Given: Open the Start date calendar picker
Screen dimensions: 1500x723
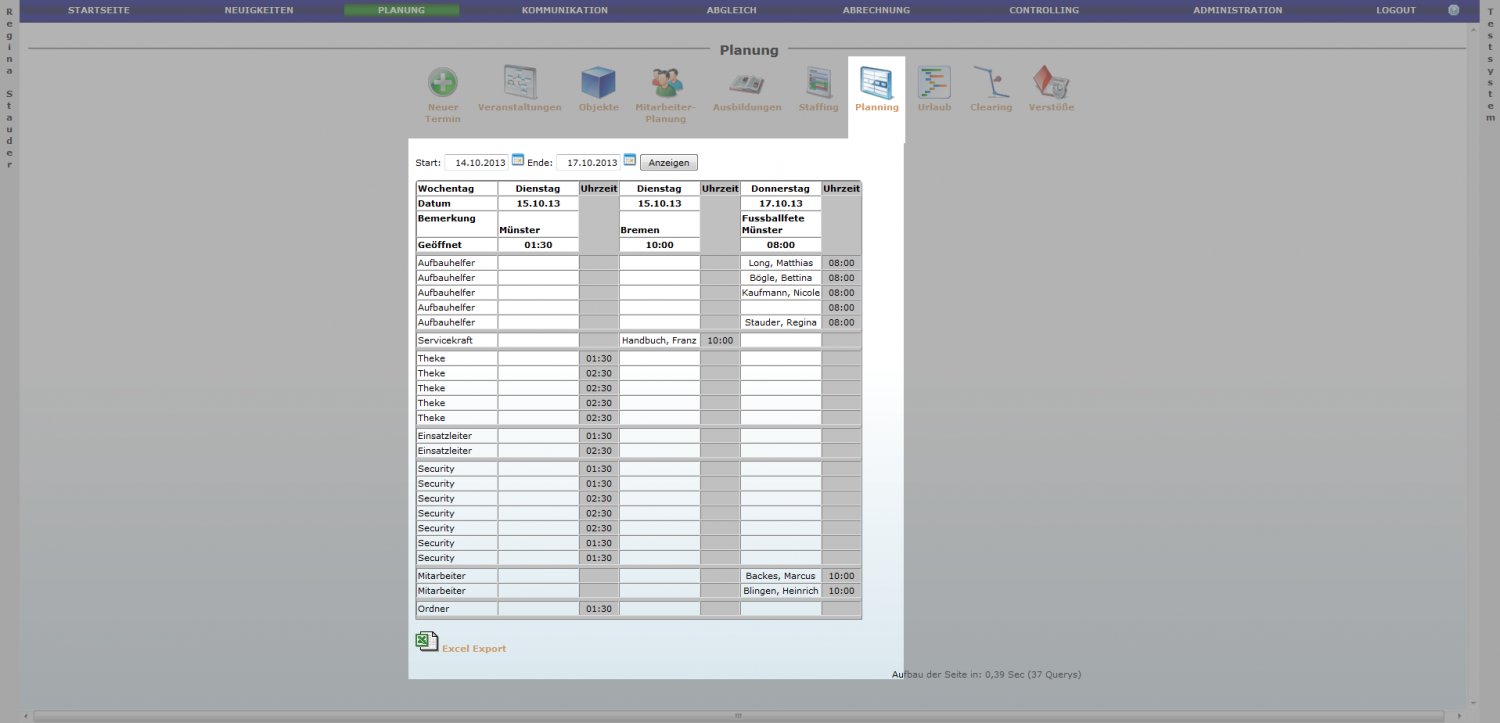Looking at the screenshot, I should click(518, 160).
